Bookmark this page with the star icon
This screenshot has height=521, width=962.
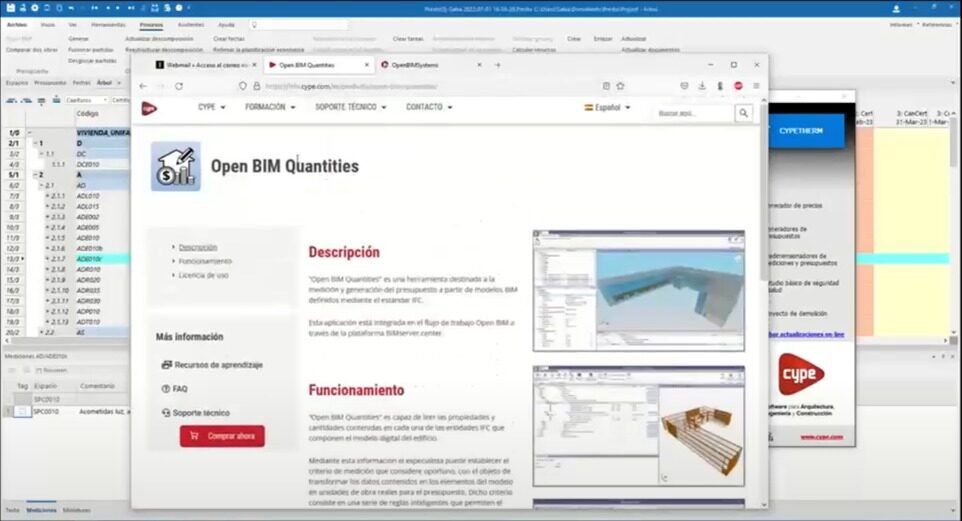point(620,86)
